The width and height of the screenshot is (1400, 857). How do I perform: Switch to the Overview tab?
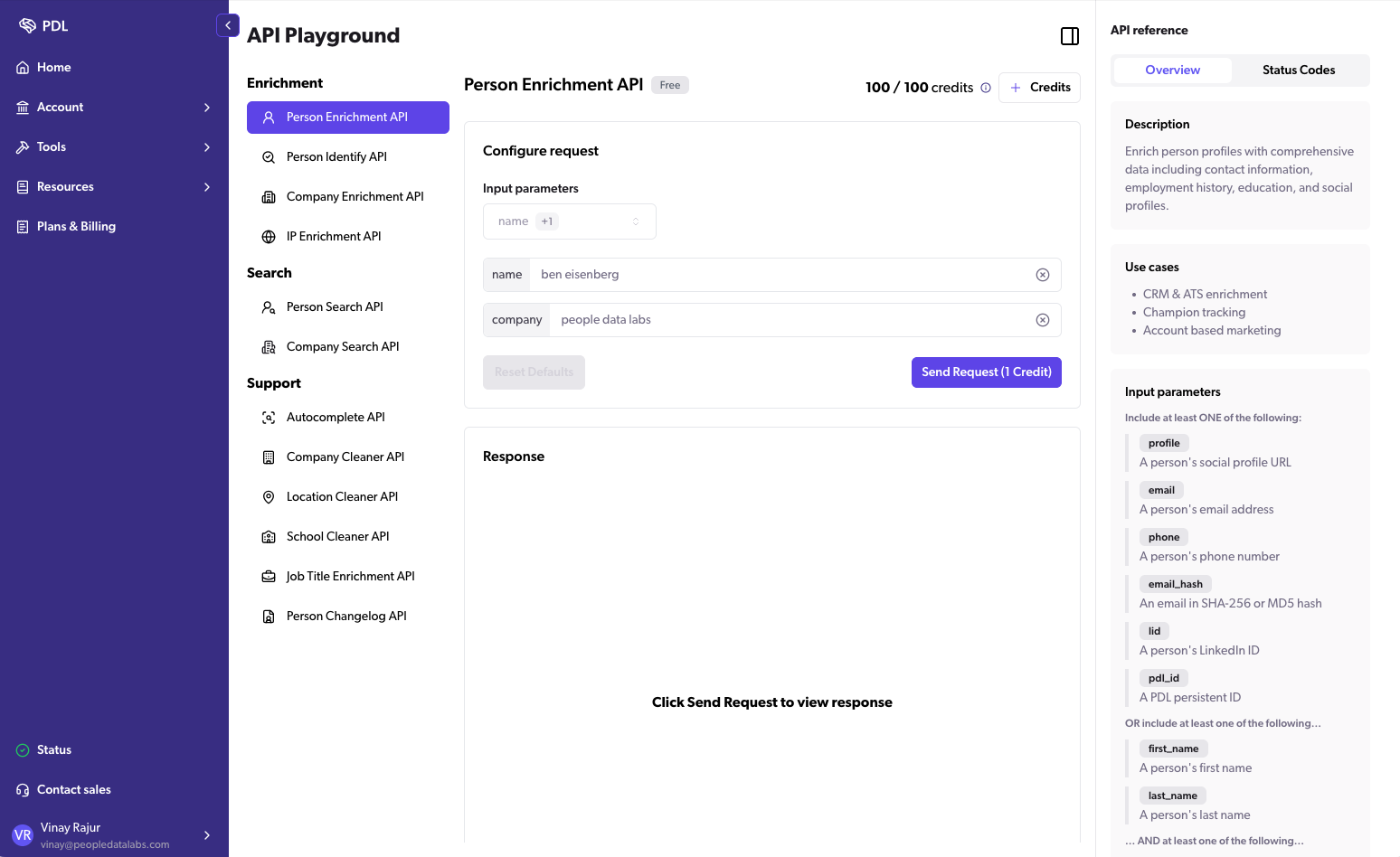1173,71
